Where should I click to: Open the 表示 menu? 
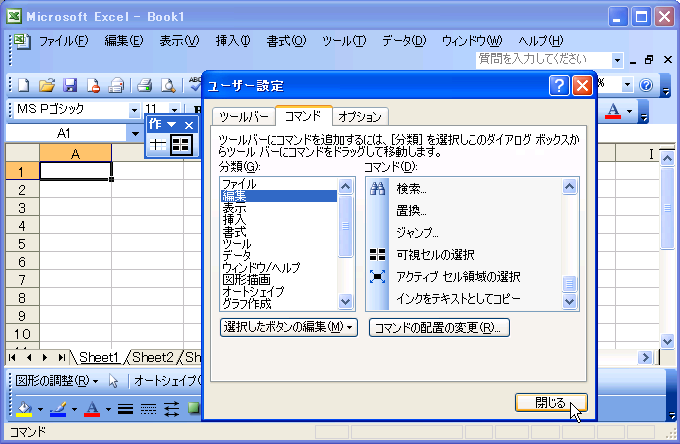click(x=179, y=41)
